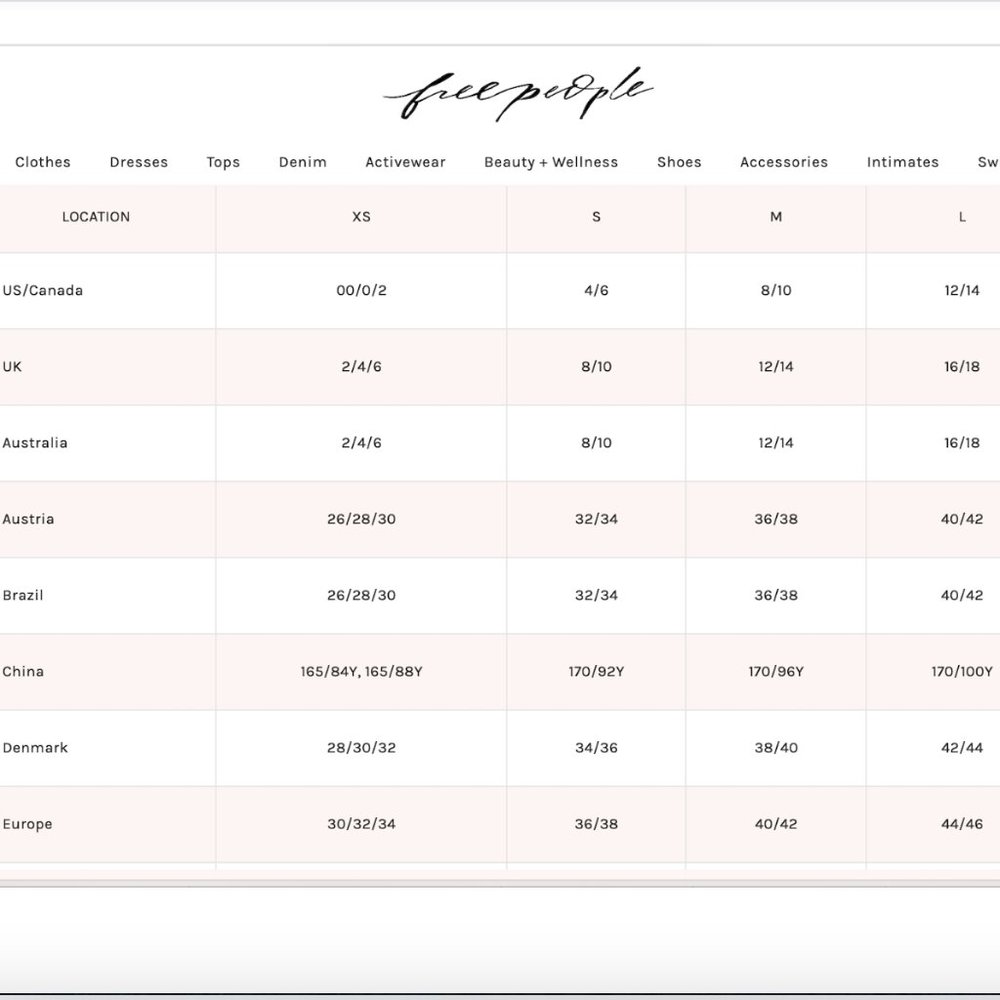1000x1000 pixels.
Task: Select China M value 170/96Y
Action: coord(776,672)
